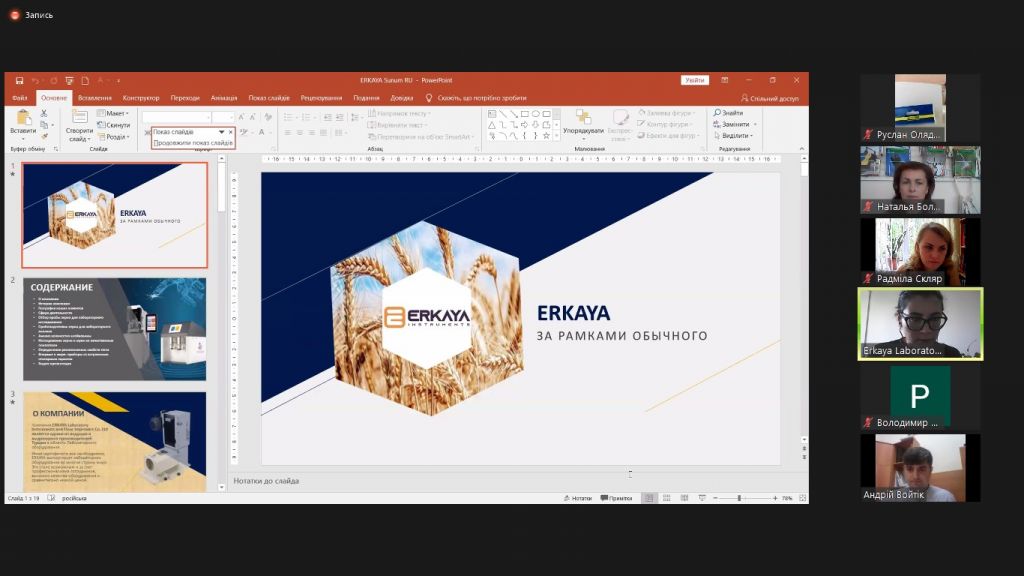Select slide 3 О КОМПАНИИ thumbnail
This screenshot has height=576, width=1024.
point(115,442)
